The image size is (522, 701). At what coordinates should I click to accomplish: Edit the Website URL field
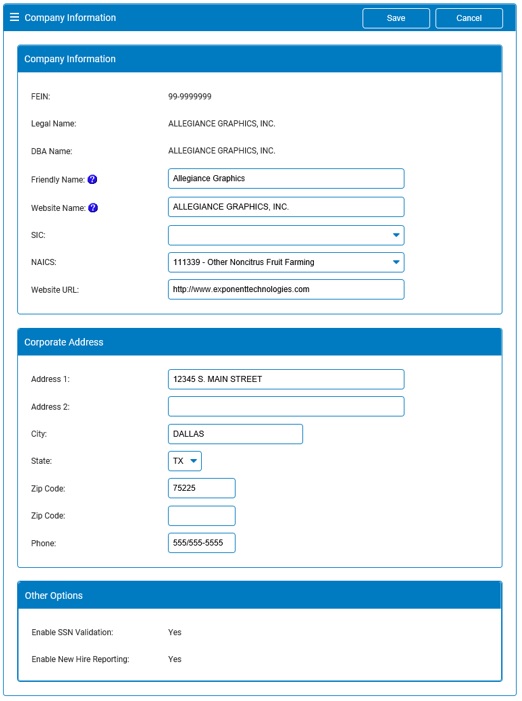coord(286,289)
